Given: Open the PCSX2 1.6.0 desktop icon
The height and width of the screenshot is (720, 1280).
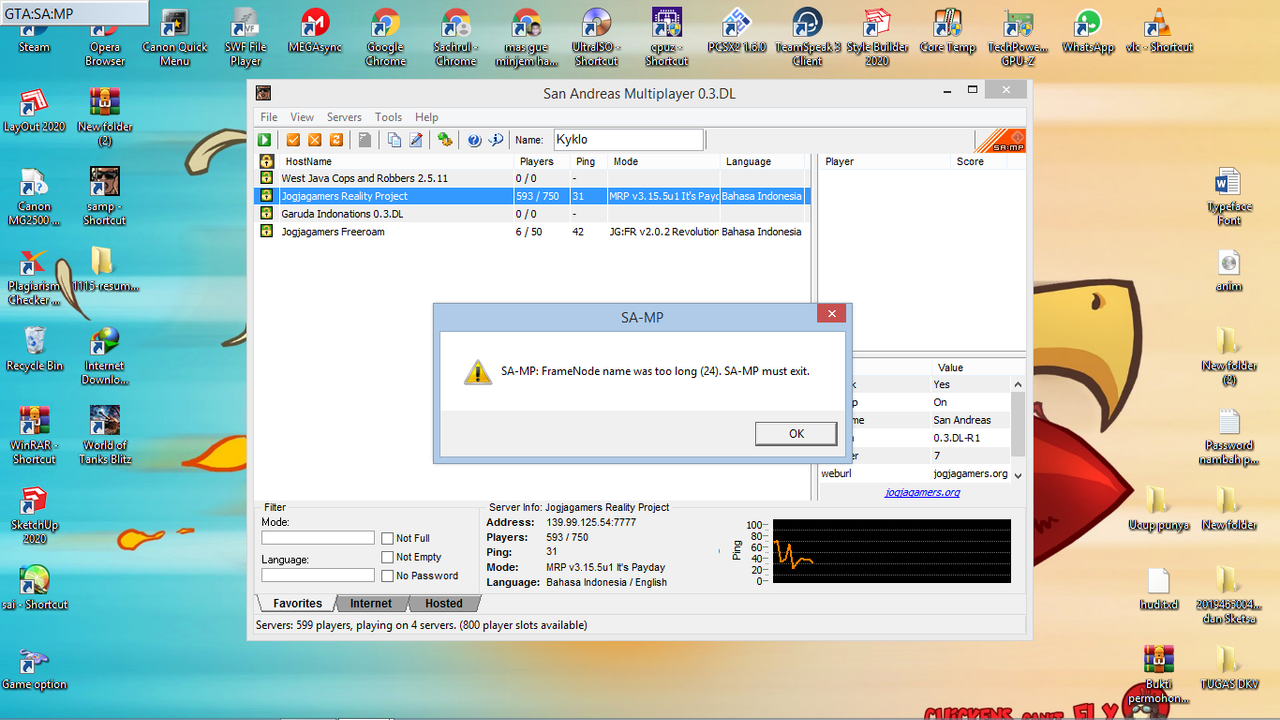Looking at the screenshot, I should pos(737,31).
